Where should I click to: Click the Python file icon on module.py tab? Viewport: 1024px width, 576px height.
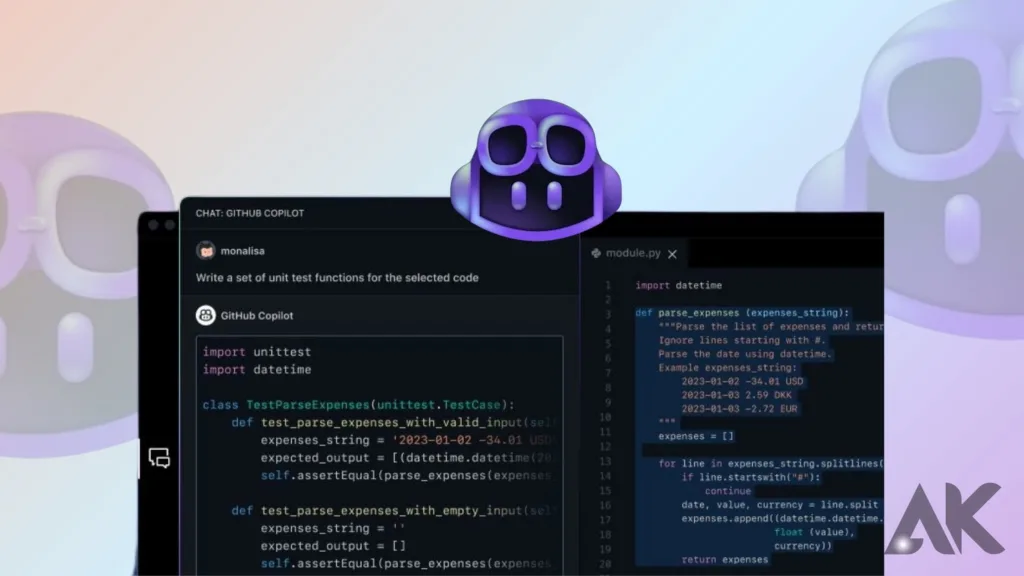pyautogui.click(x=596, y=253)
